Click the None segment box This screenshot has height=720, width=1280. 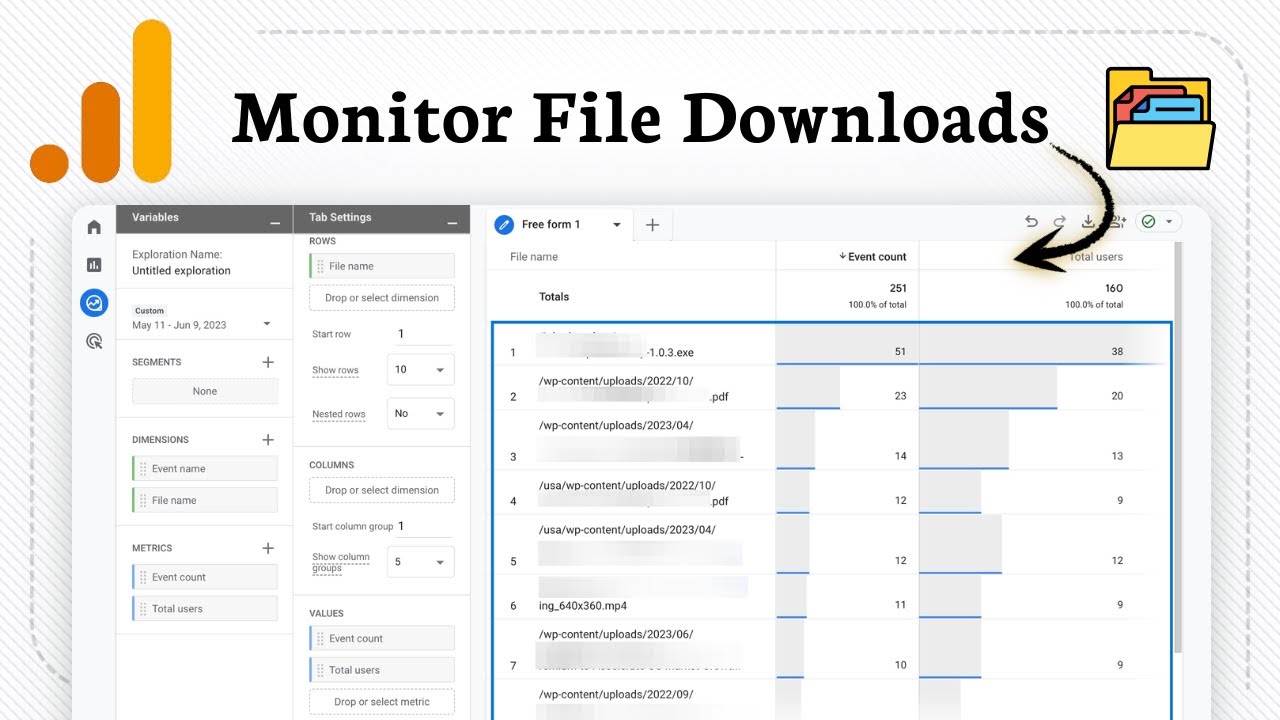(205, 391)
